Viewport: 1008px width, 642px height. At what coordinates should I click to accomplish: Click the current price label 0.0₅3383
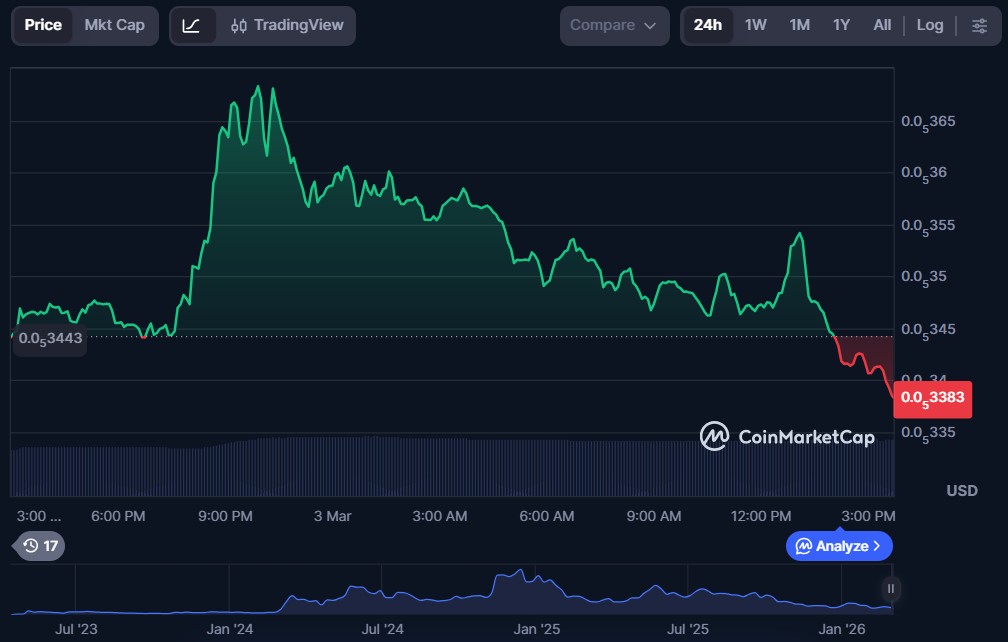click(932, 397)
